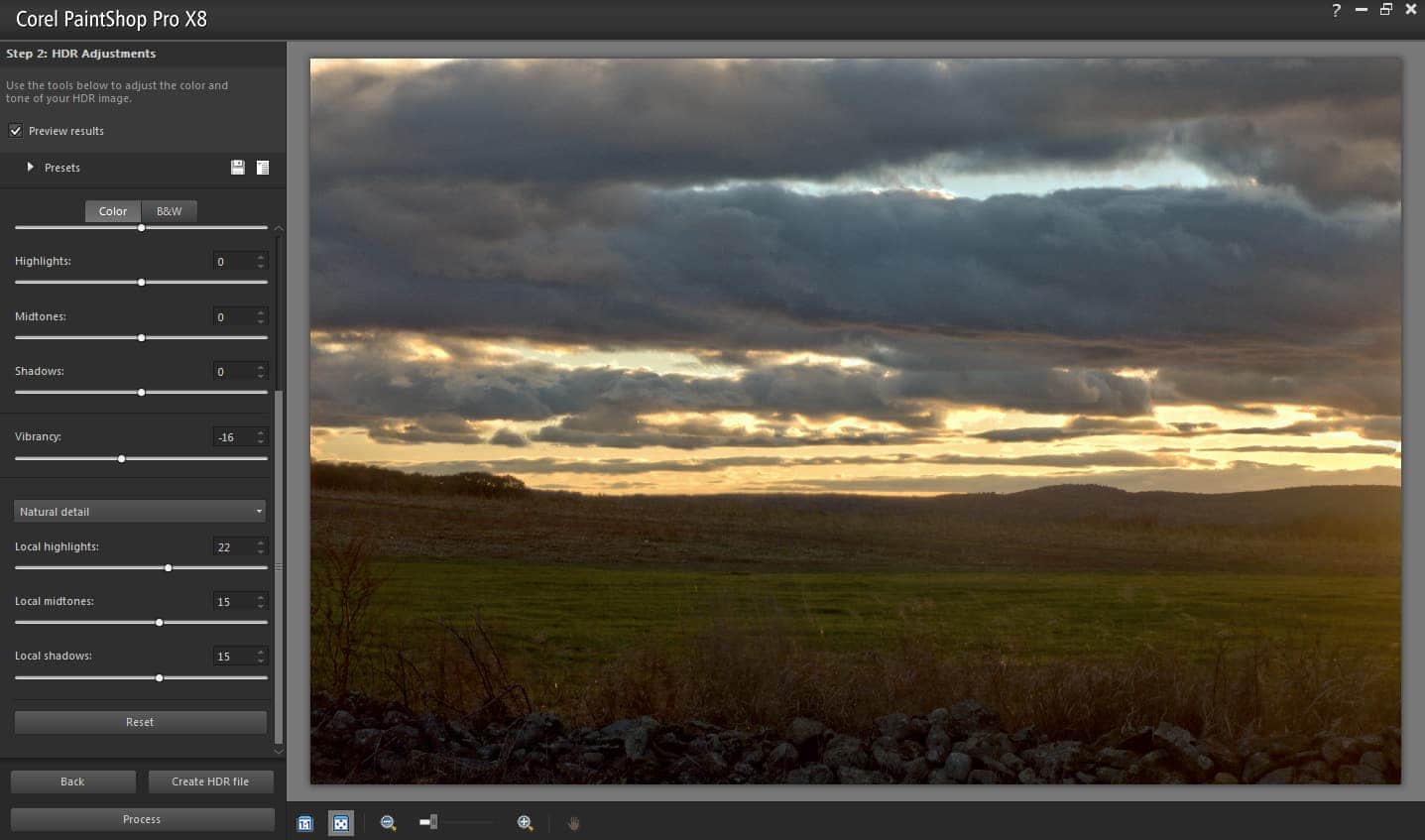The width and height of the screenshot is (1425, 840).
Task: Click Create HDR file button
Action: pos(210,781)
